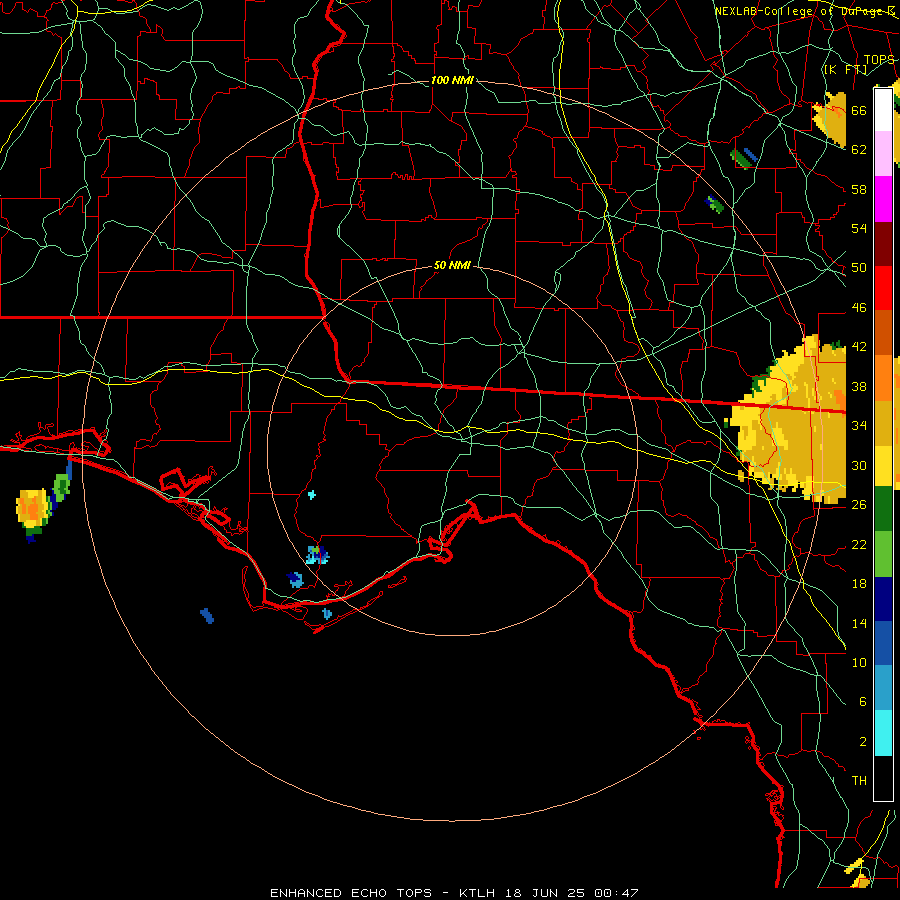Click the light pink swatch in the color bar
Viewport: 900px width, 900px height.
click(883, 153)
